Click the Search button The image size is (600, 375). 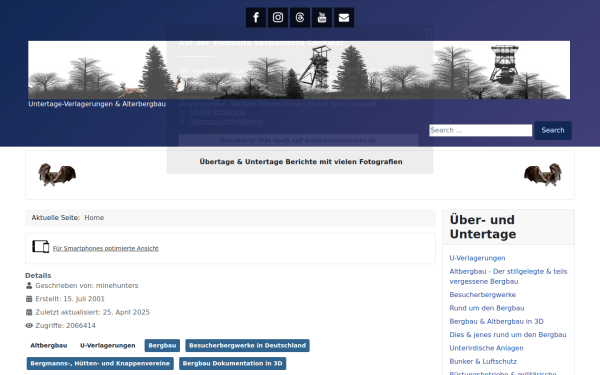pos(553,130)
